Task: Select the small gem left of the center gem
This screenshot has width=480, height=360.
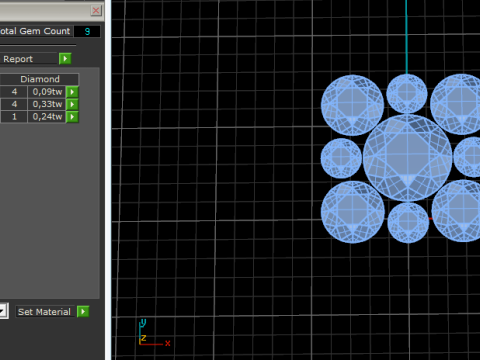Action: (x=341, y=158)
